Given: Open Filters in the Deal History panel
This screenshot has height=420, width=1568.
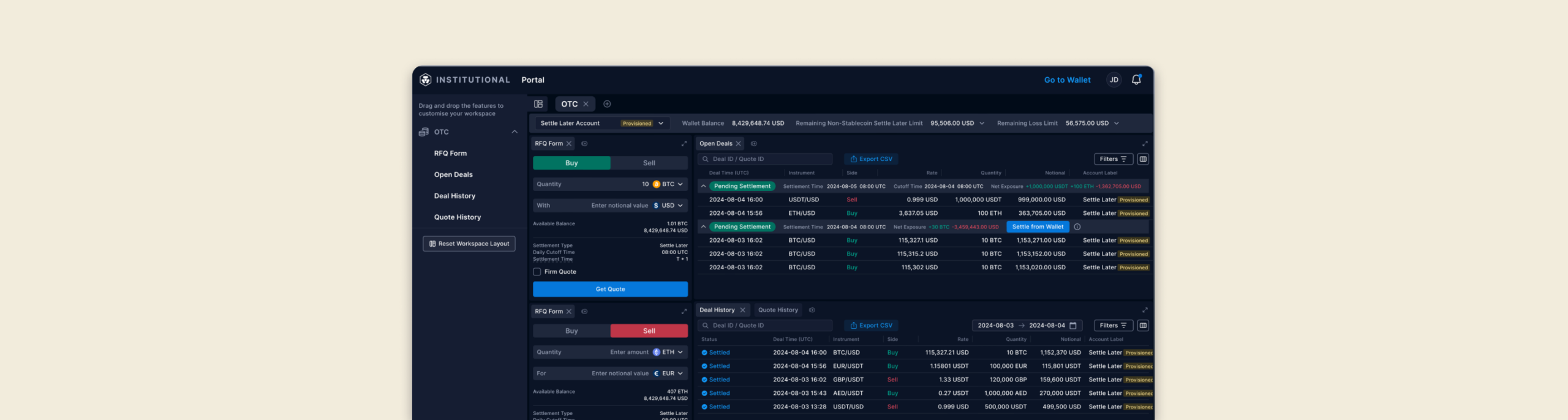Looking at the screenshot, I should coord(1113,326).
